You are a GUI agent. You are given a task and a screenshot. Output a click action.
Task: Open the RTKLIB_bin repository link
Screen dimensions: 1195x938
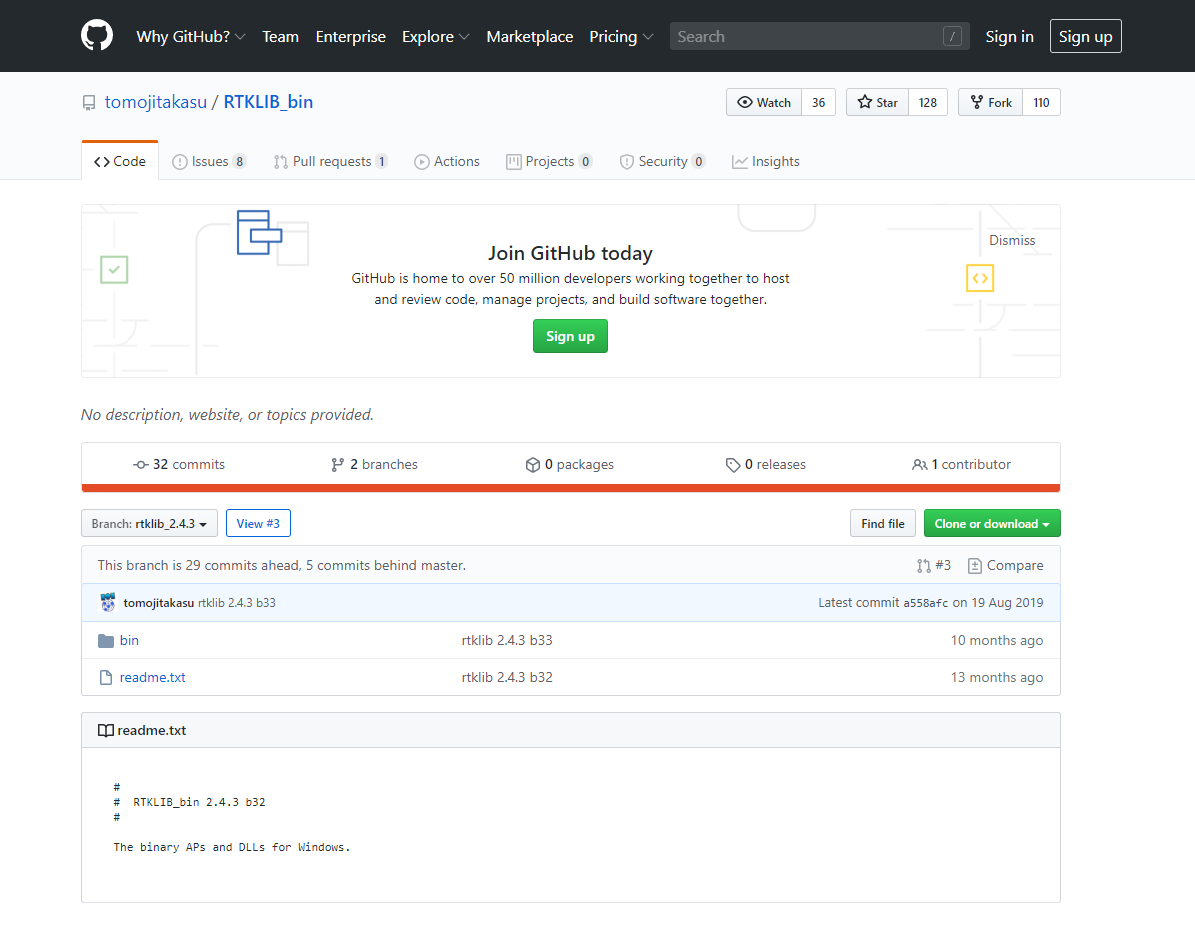point(268,102)
